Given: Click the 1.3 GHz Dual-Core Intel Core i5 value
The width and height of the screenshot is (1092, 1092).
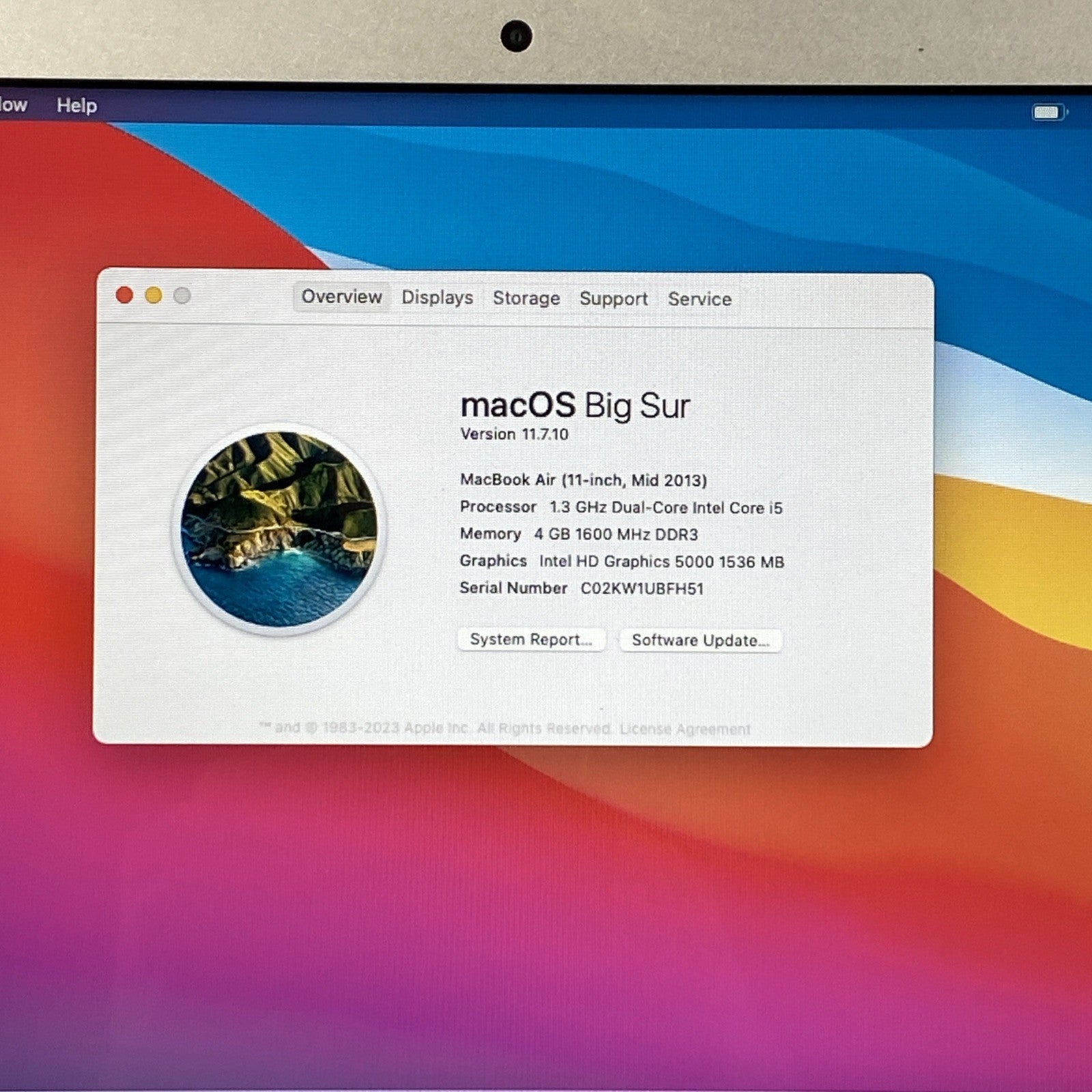Looking at the screenshot, I should pos(666,508).
